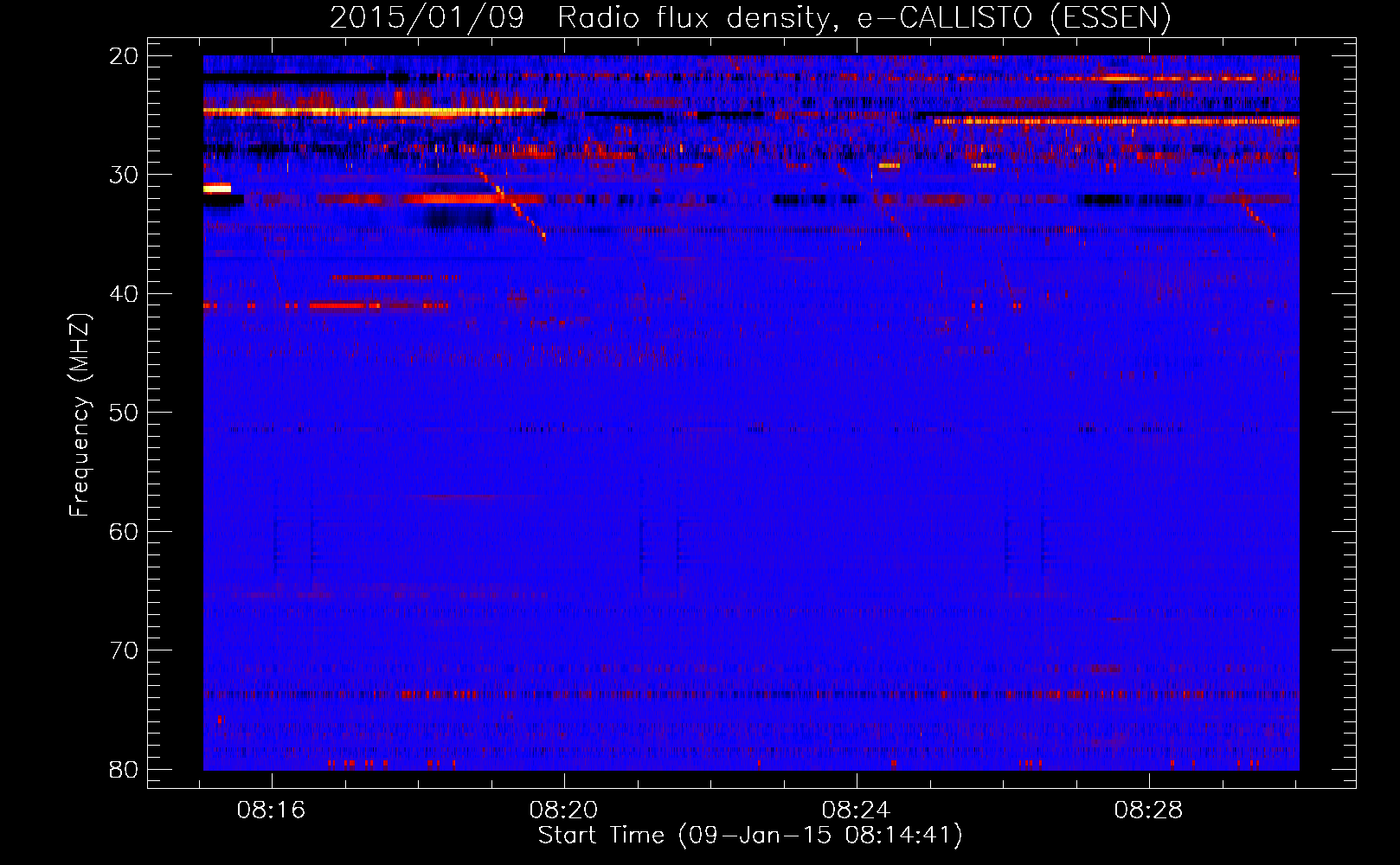This screenshot has width=1400, height=865.
Task: Click the '40' frequency tick label
Action: click(124, 294)
